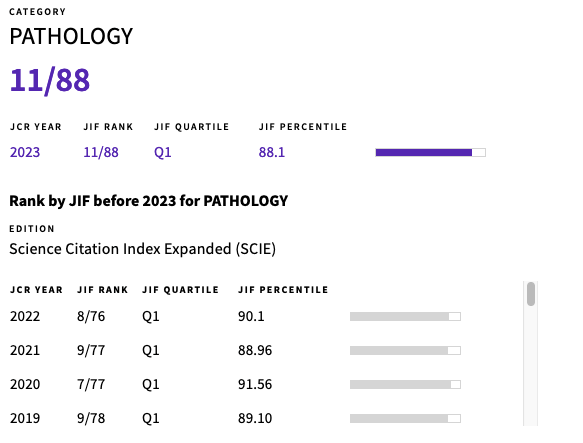Click the scrollbar thumb of rank history table
The image size is (583, 443).
531,294
